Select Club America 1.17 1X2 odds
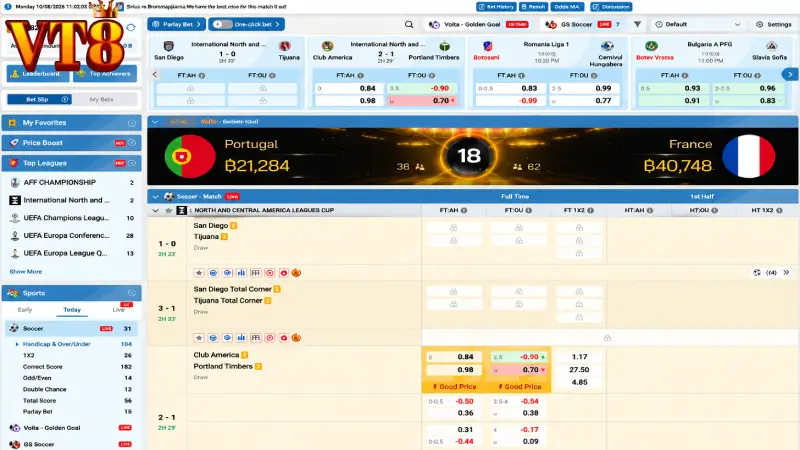Image resolution: width=800 pixels, height=450 pixels. pyautogui.click(x=579, y=357)
